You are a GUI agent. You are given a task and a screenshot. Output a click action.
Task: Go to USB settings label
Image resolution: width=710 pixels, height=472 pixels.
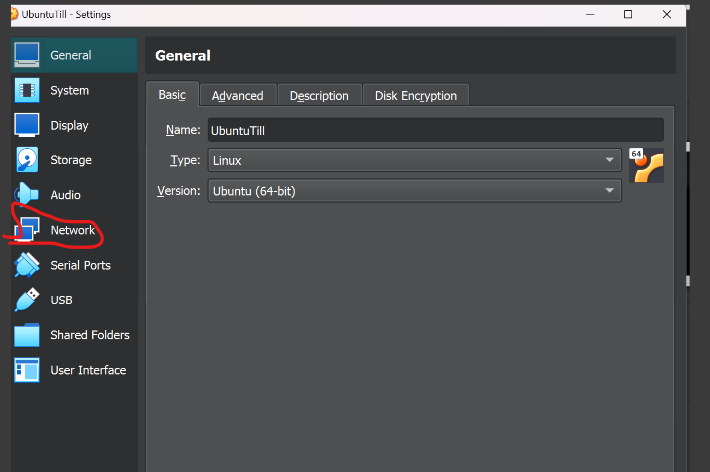(61, 300)
